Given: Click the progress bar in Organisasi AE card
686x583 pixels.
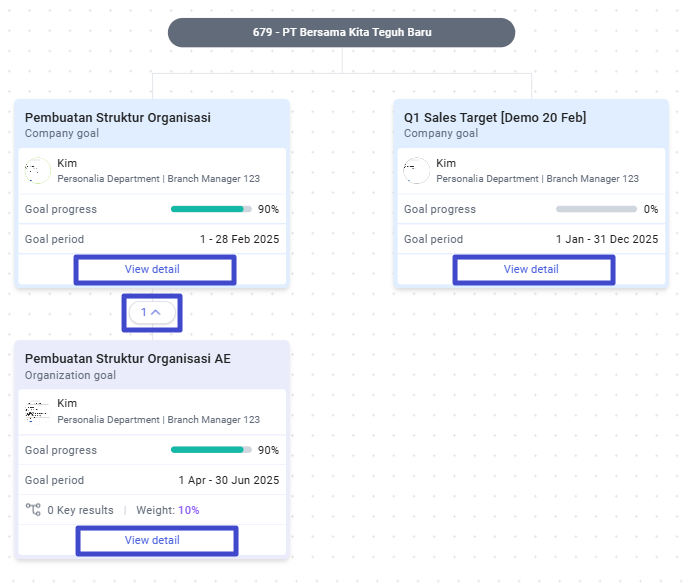Looking at the screenshot, I should [211, 450].
